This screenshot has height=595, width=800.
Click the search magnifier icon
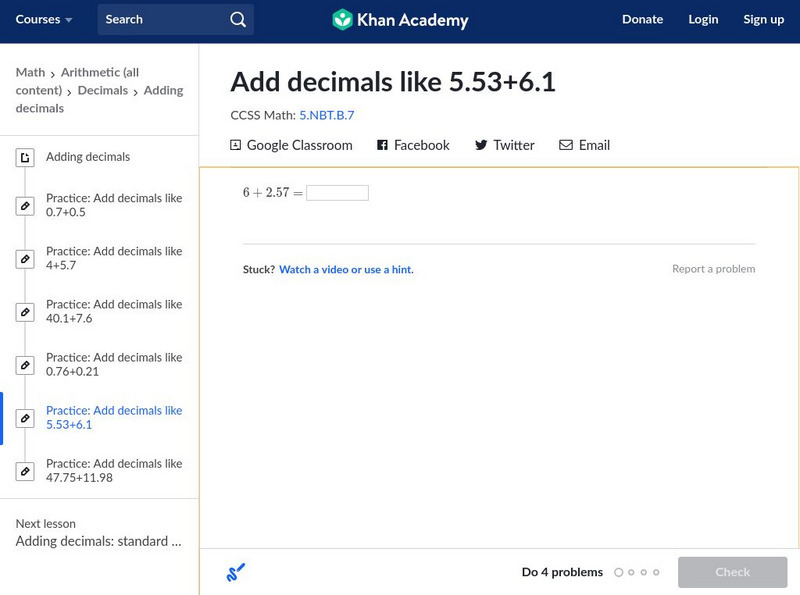click(237, 19)
